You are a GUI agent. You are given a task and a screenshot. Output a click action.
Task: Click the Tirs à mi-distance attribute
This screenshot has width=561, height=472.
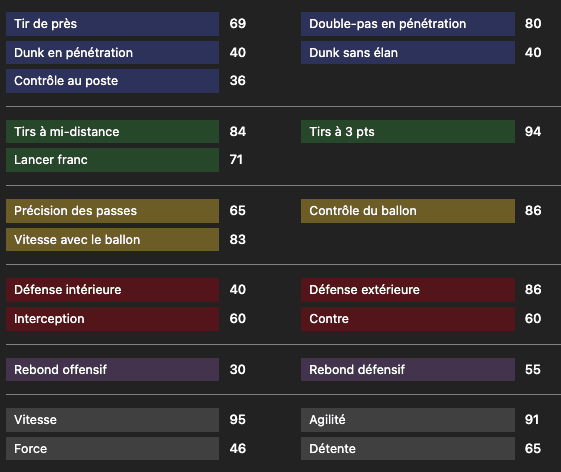coord(112,132)
